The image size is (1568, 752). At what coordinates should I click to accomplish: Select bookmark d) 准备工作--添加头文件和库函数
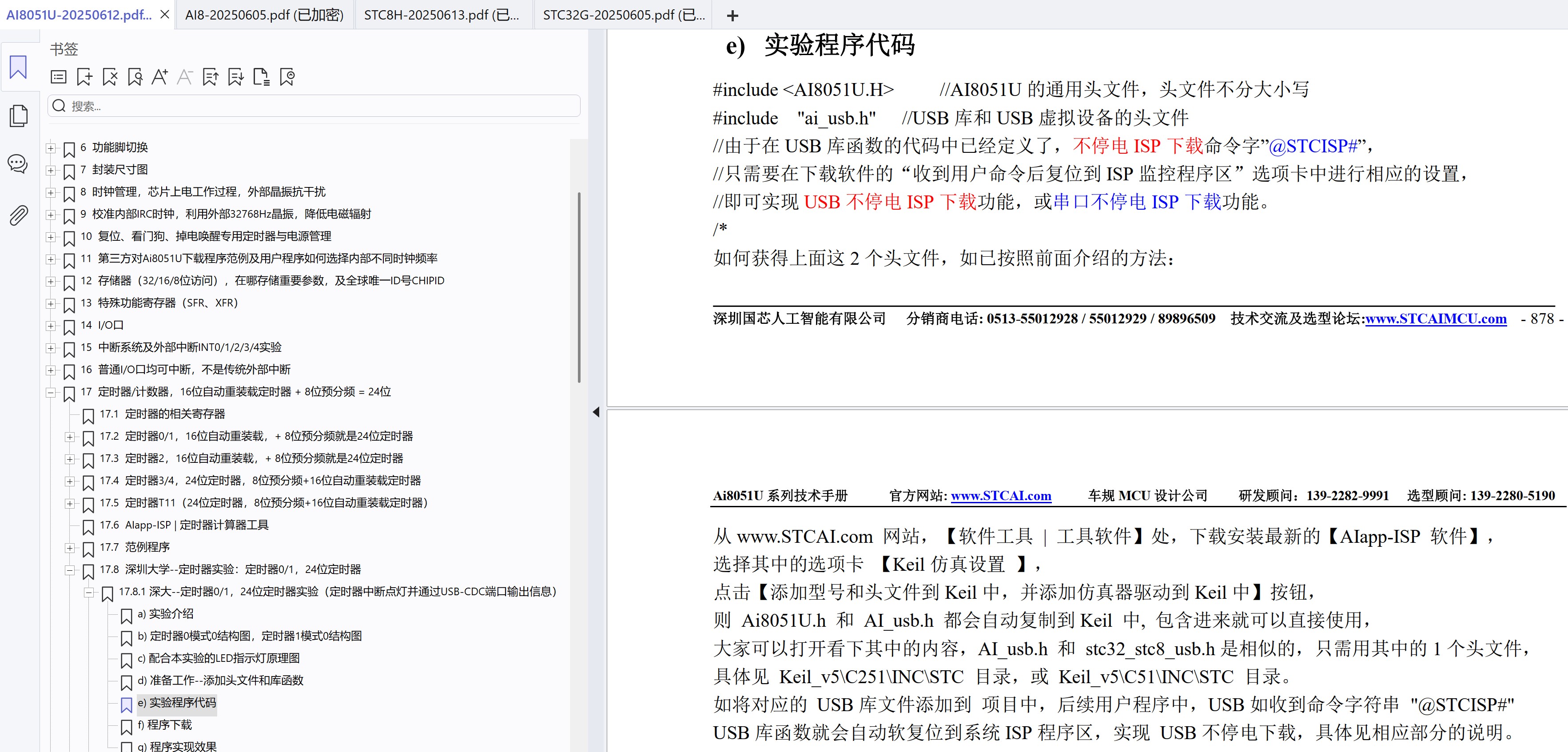coord(220,681)
